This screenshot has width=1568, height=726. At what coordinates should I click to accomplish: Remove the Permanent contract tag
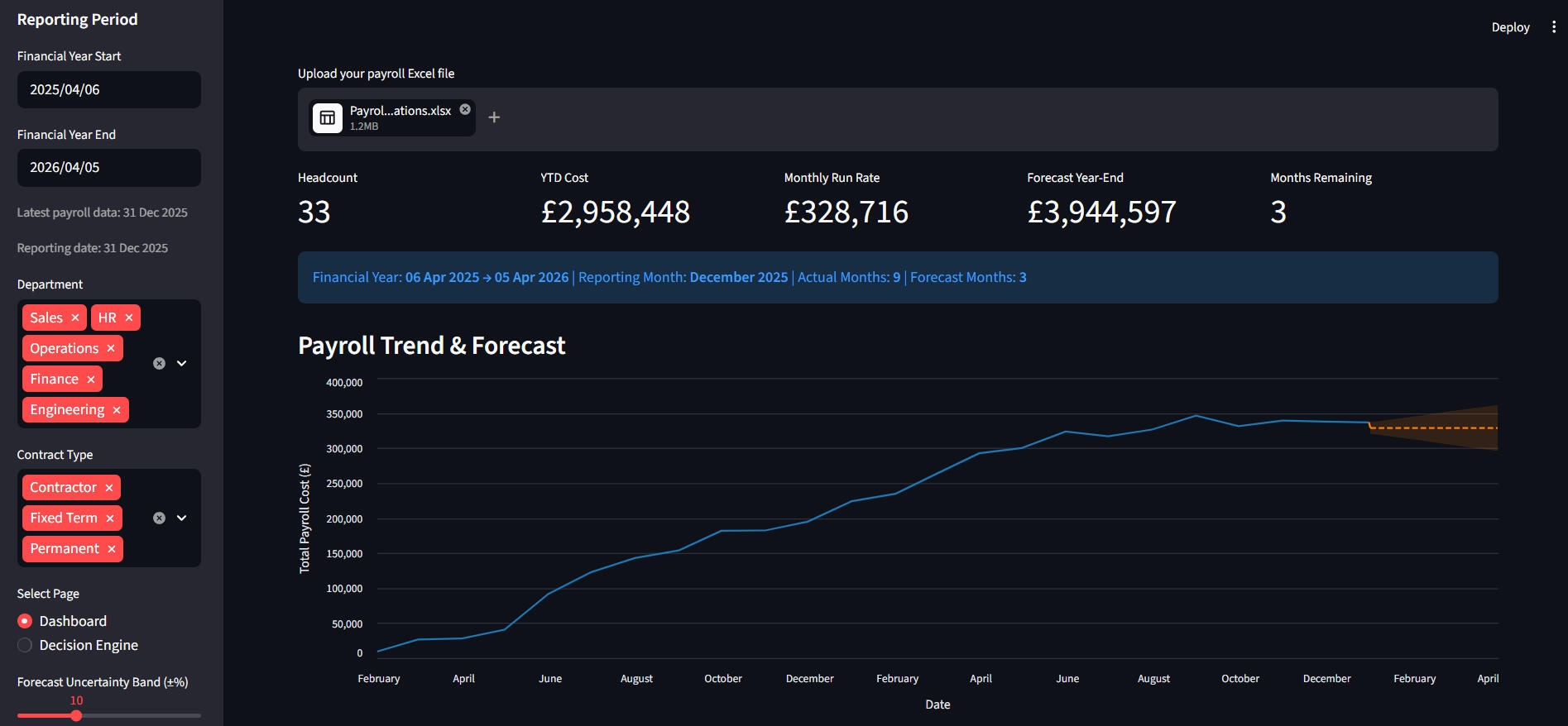pyautogui.click(x=112, y=549)
